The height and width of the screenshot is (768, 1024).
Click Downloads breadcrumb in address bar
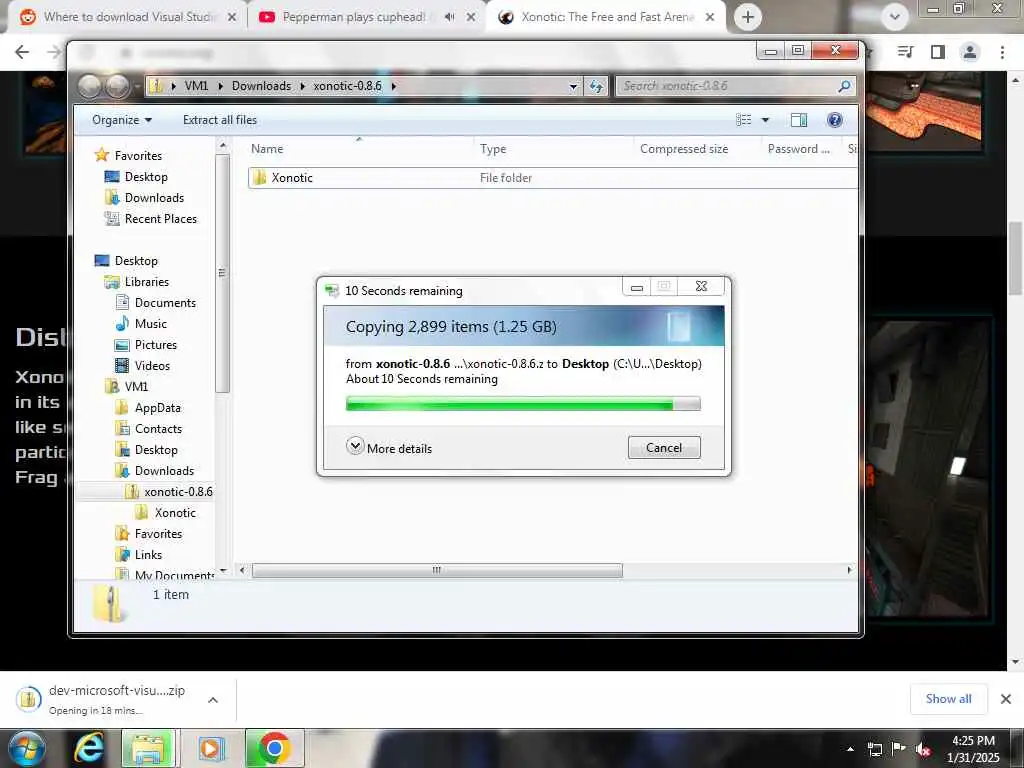261,86
